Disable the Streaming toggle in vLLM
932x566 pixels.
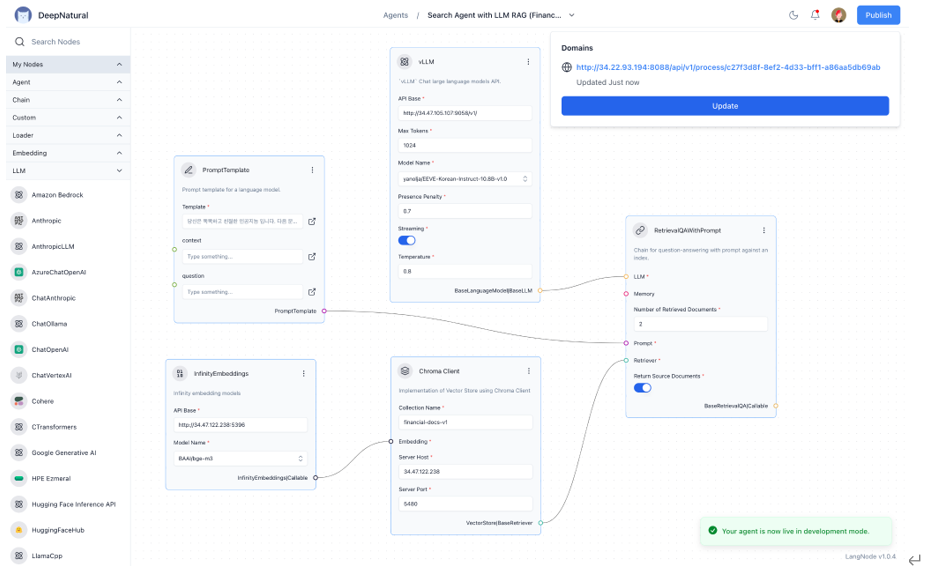(x=407, y=240)
